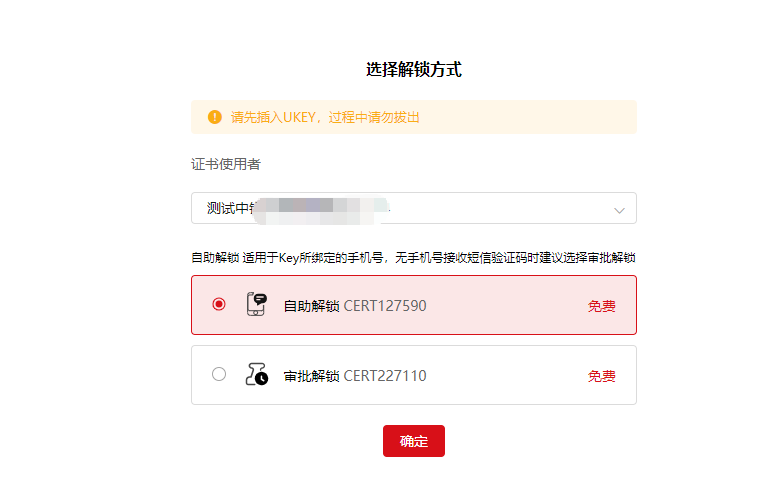The image size is (771, 483).
Task: Click 免费 in the 审批解锁 row
Action: 601,376
